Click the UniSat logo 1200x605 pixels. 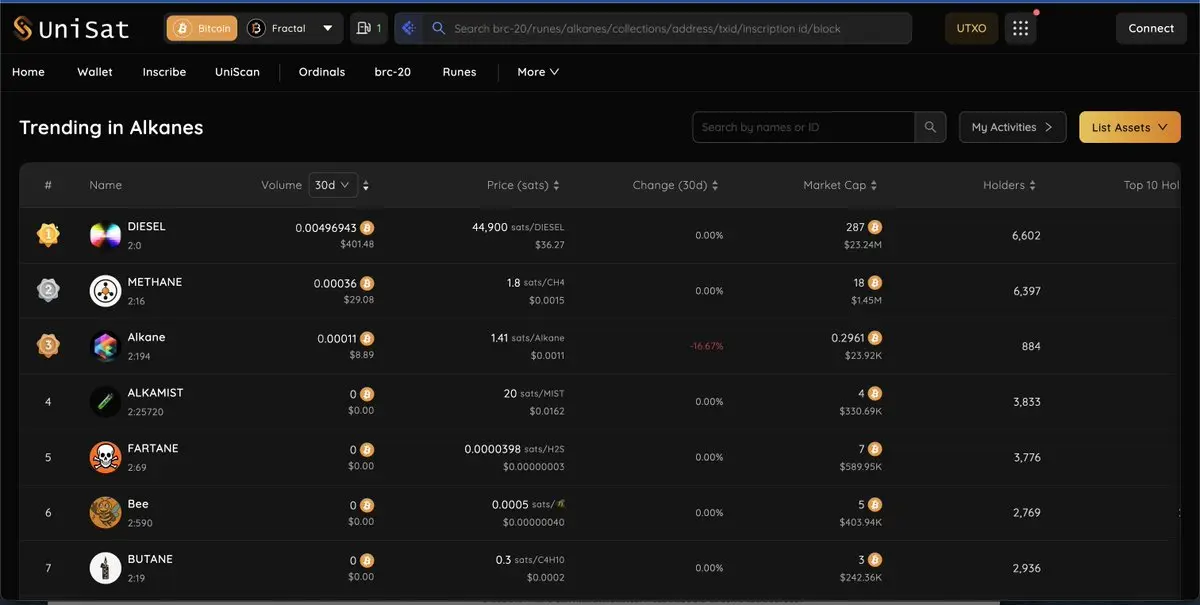[x=71, y=28]
